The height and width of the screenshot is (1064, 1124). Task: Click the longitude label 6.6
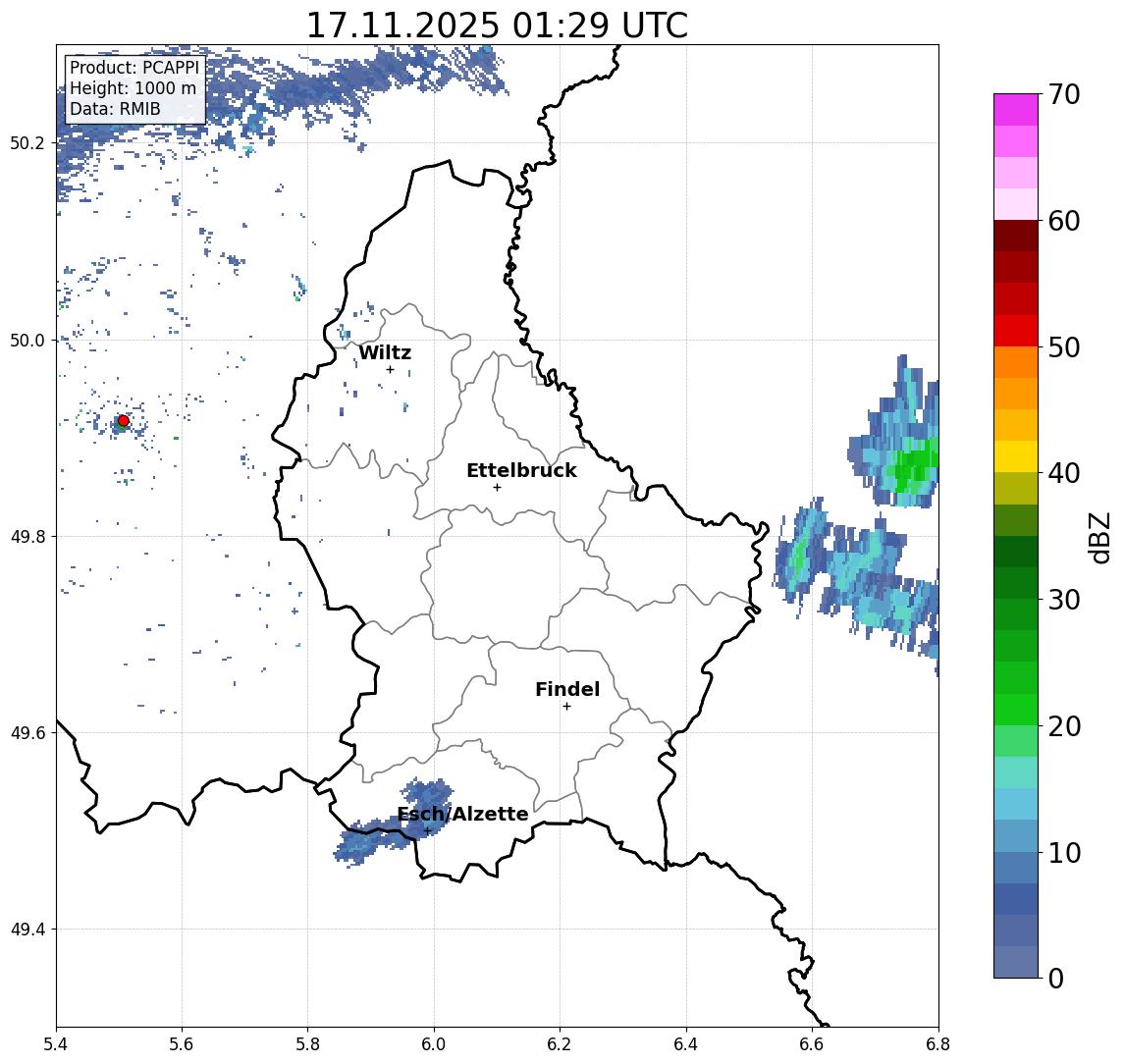812,1044
